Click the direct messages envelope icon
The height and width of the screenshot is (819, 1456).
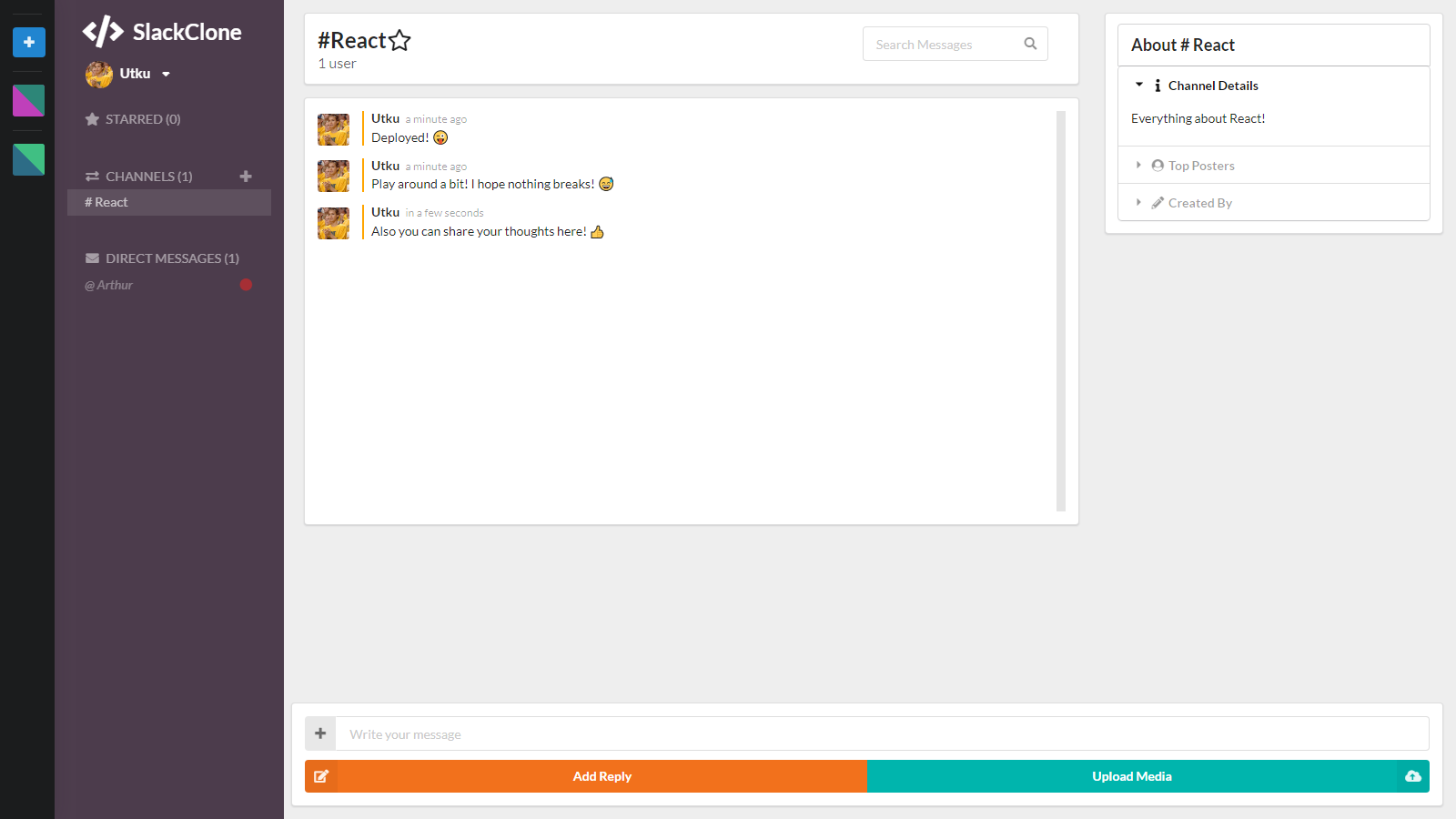(x=92, y=258)
